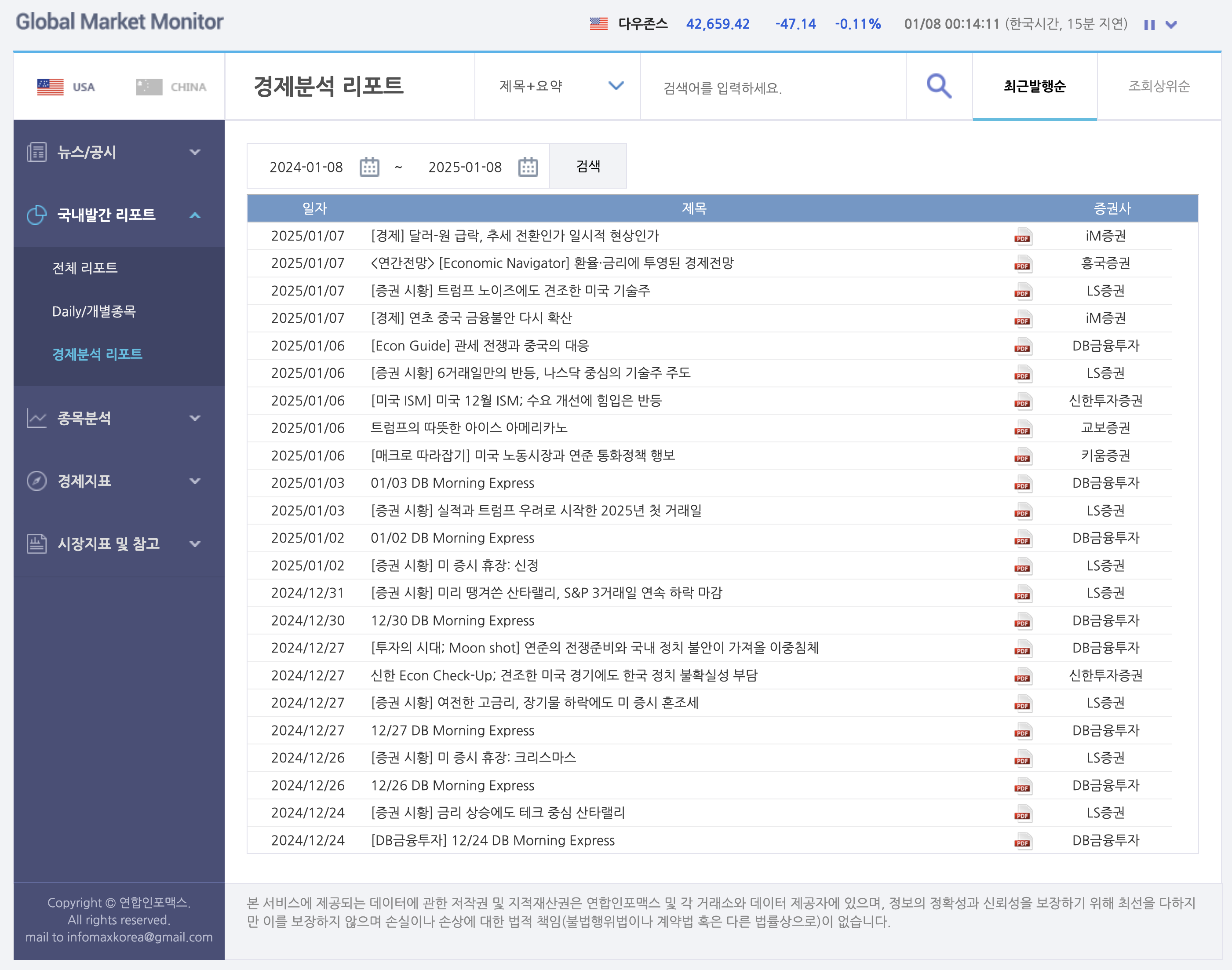The width and height of the screenshot is (1232, 970).
Task: Open the PDF for 미리 땡겨쓴 산타랠리 report
Action: pyautogui.click(x=1023, y=594)
